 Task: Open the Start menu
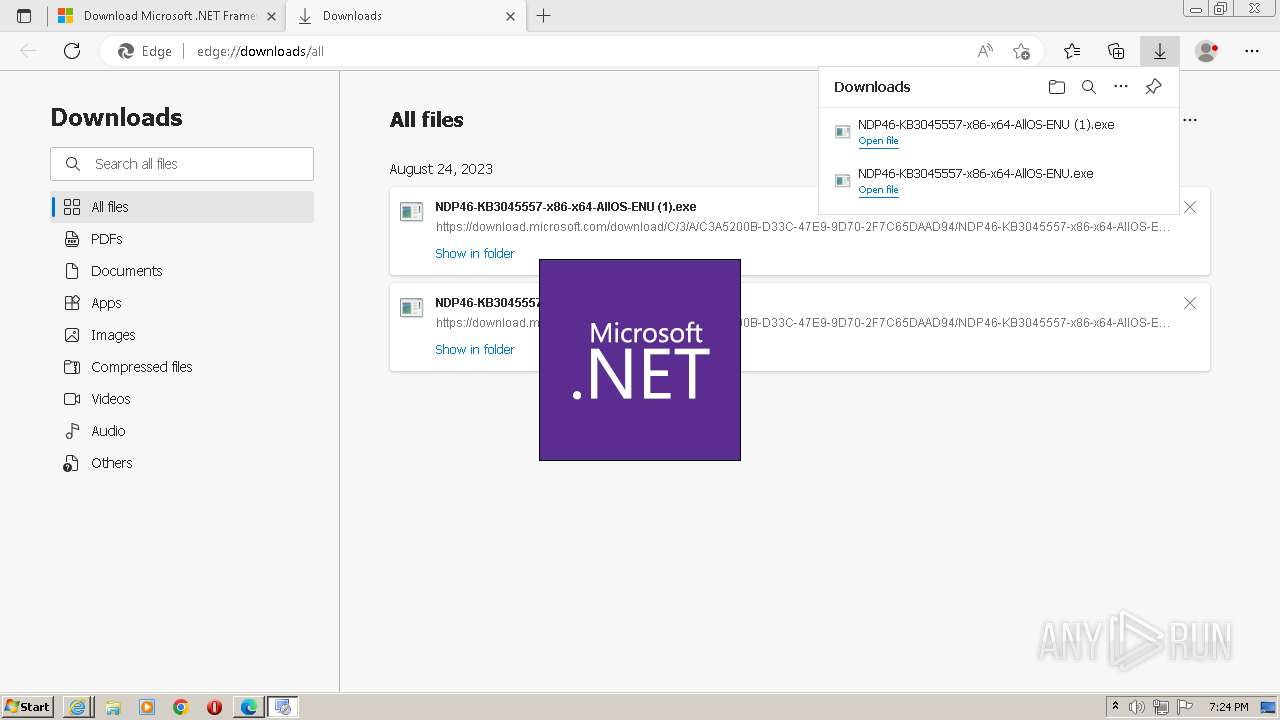tap(28, 707)
